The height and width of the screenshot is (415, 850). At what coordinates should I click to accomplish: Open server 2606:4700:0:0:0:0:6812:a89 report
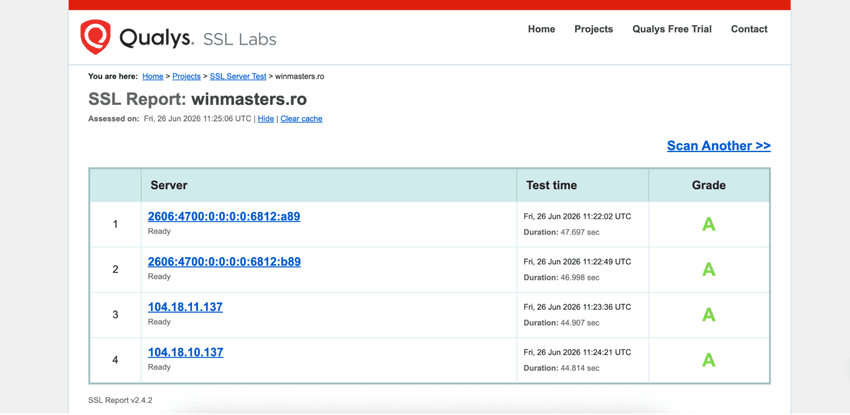(x=224, y=217)
